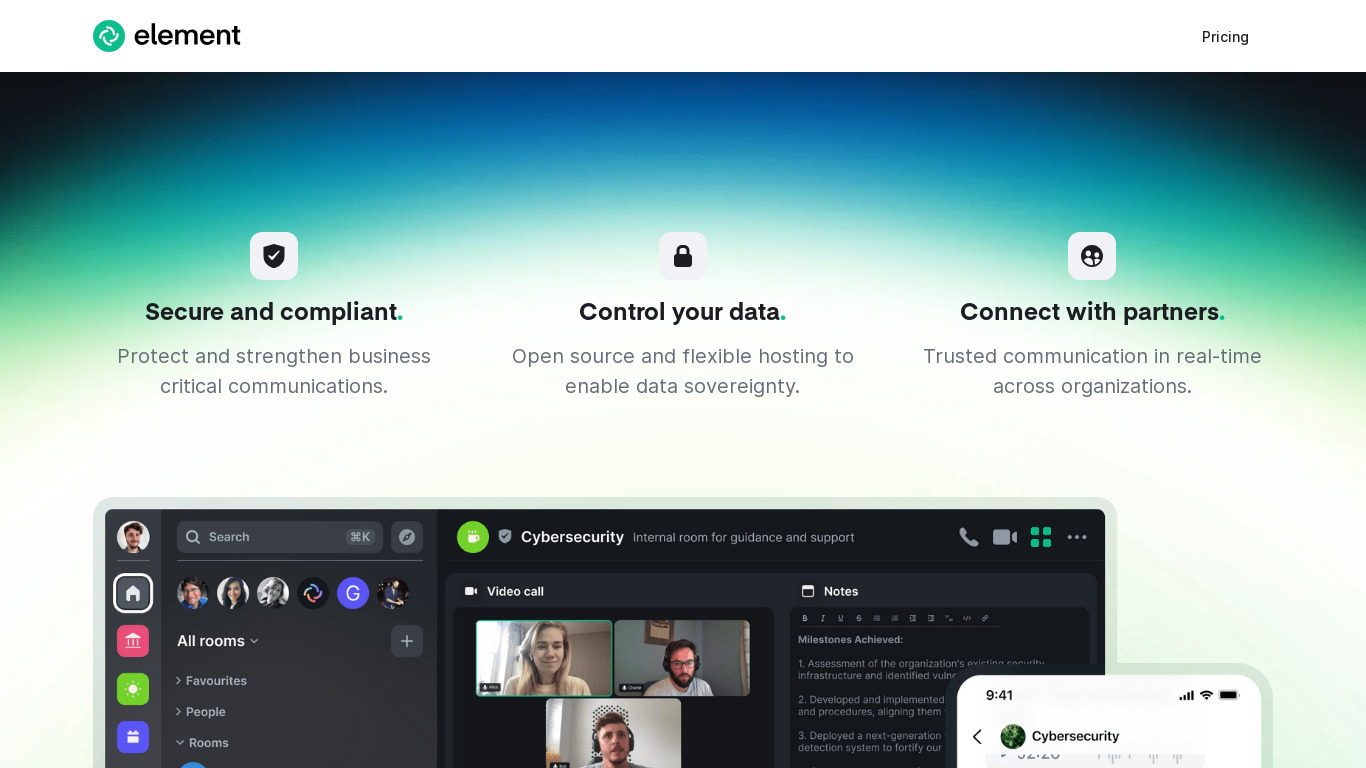This screenshot has width=1366, height=768.
Task: Start a video call with camera icon
Action: pos(1005,537)
